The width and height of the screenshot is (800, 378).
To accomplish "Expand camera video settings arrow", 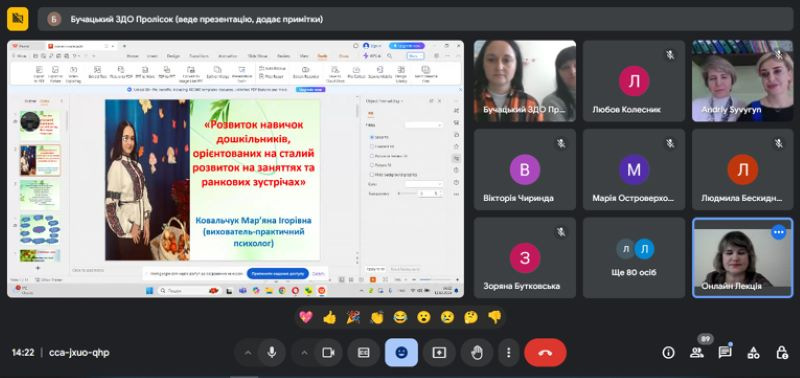I will 305,352.
